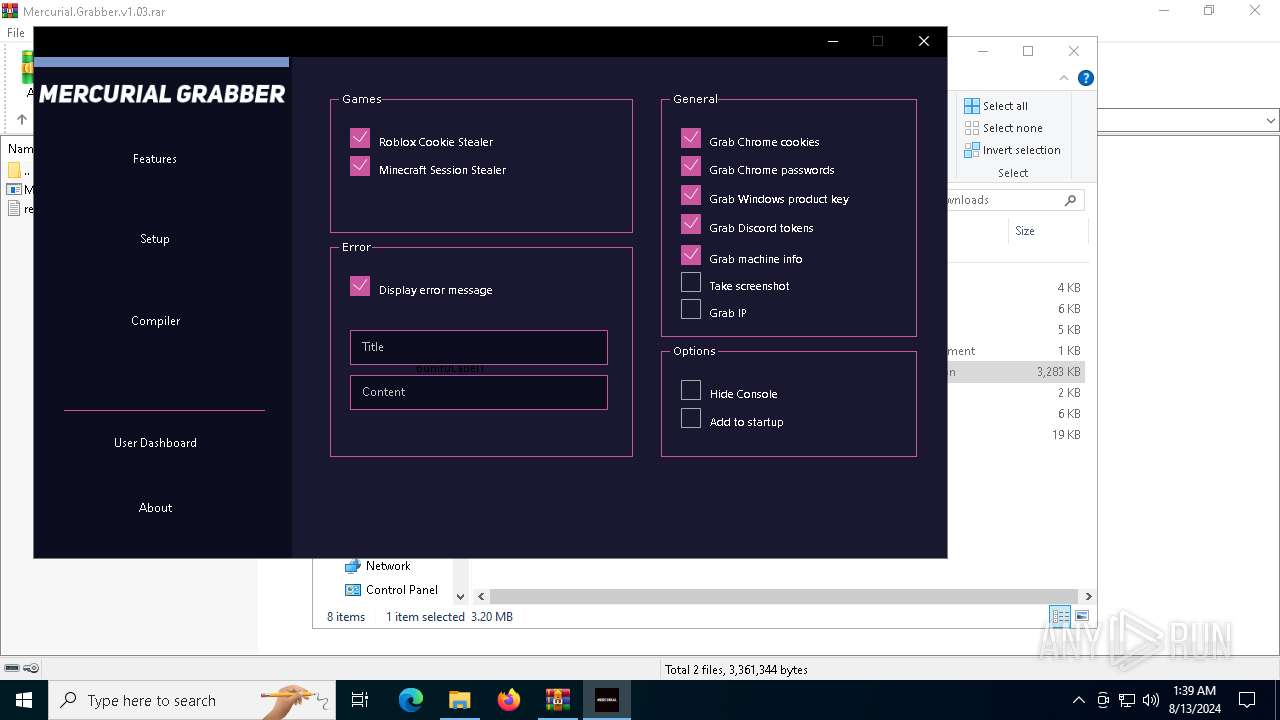Open the notification center icon
The width and height of the screenshot is (1280, 720).
pos(1247,700)
